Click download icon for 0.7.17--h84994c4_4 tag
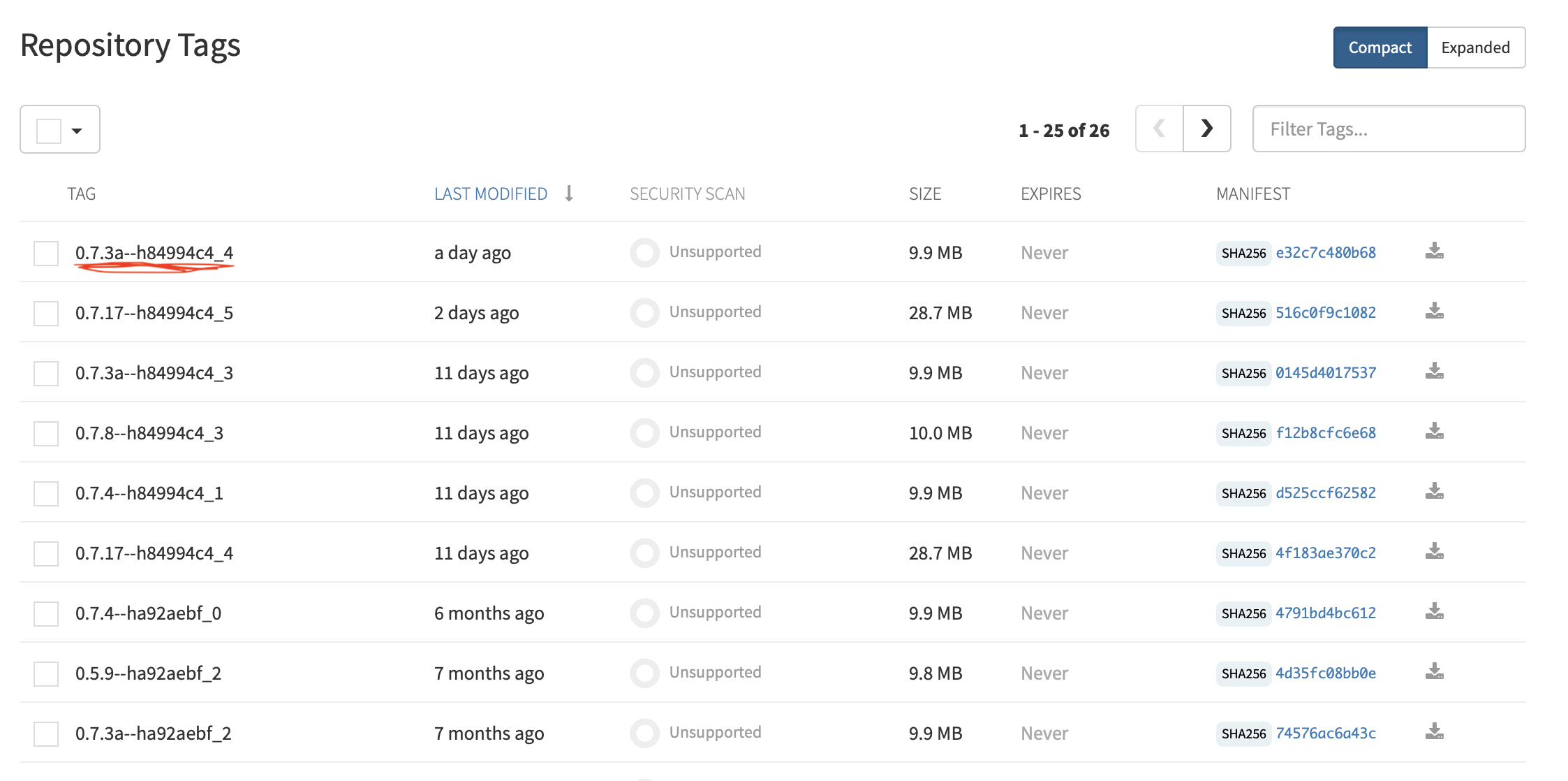This screenshot has width=1568, height=781. coord(1434,552)
